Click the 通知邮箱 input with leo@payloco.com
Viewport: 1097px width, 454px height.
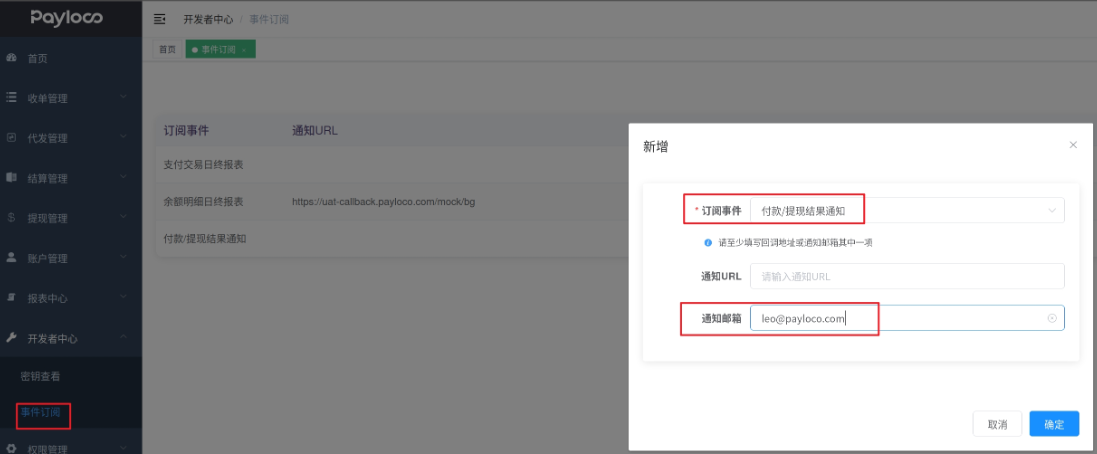click(907, 318)
